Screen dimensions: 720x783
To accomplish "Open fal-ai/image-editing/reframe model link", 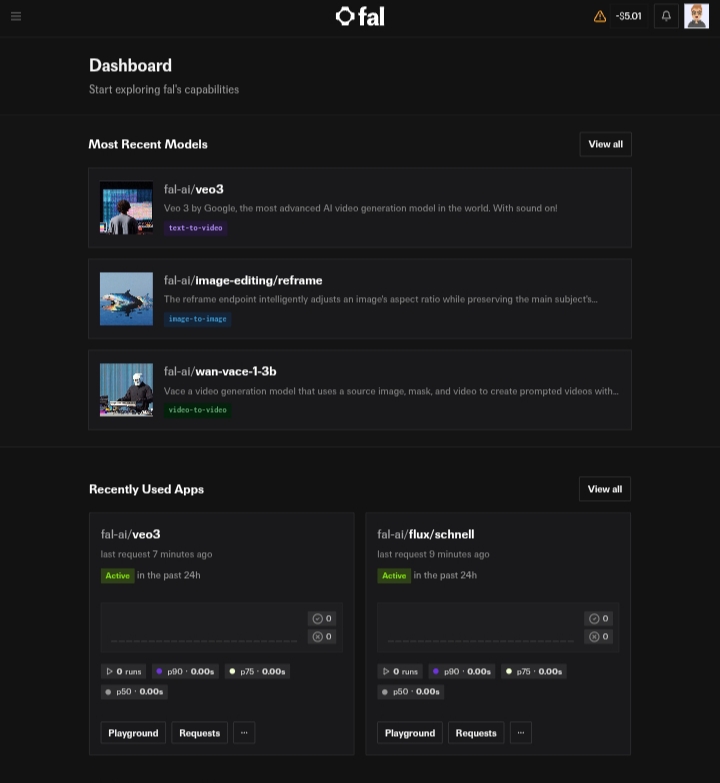I will point(243,280).
